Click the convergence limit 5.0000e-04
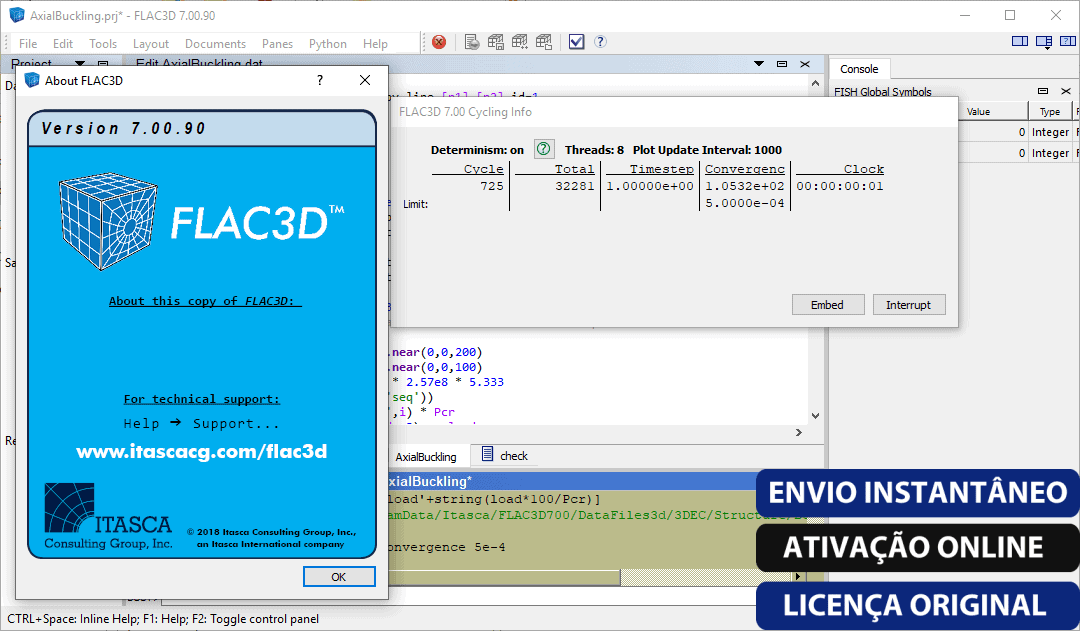The width and height of the screenshot is (1080, 631). (x=745, y=203)
